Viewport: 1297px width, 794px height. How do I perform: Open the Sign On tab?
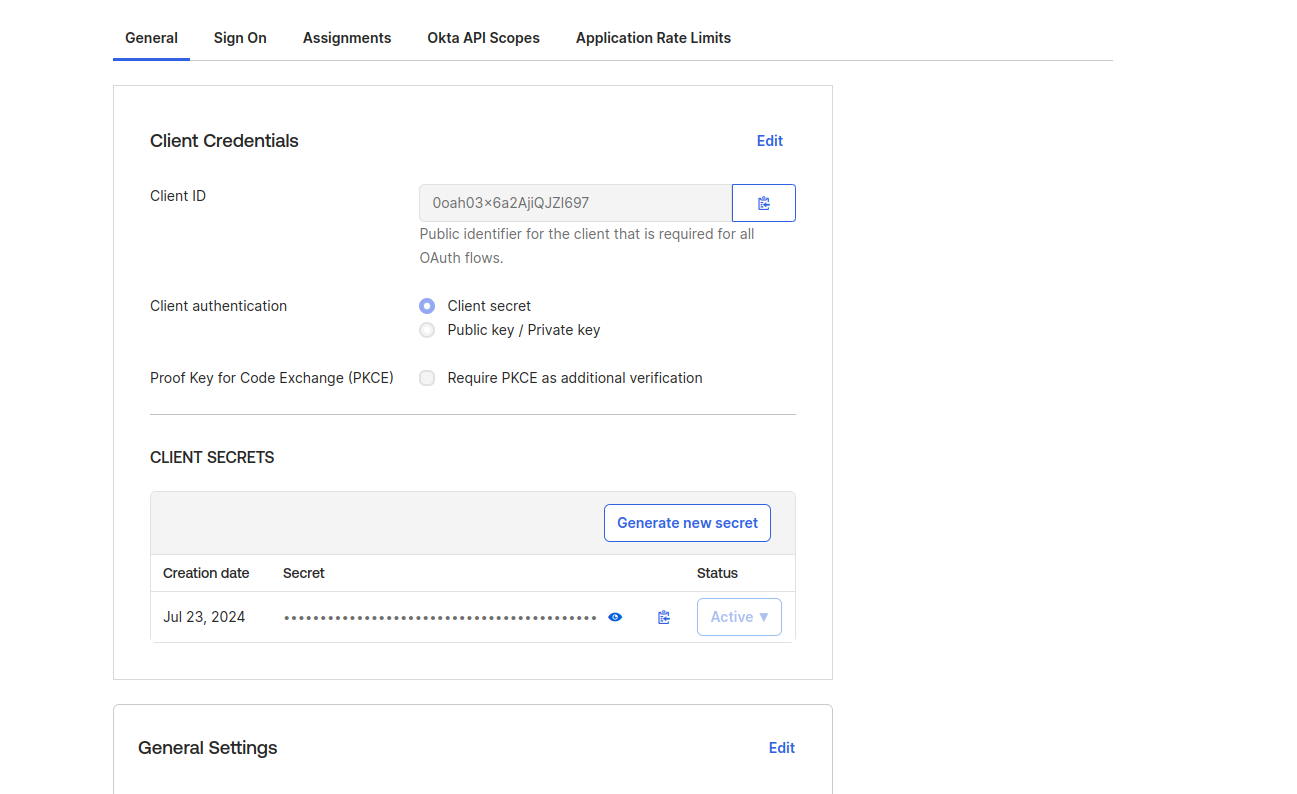pyautogui.click(x=240, y=38)
